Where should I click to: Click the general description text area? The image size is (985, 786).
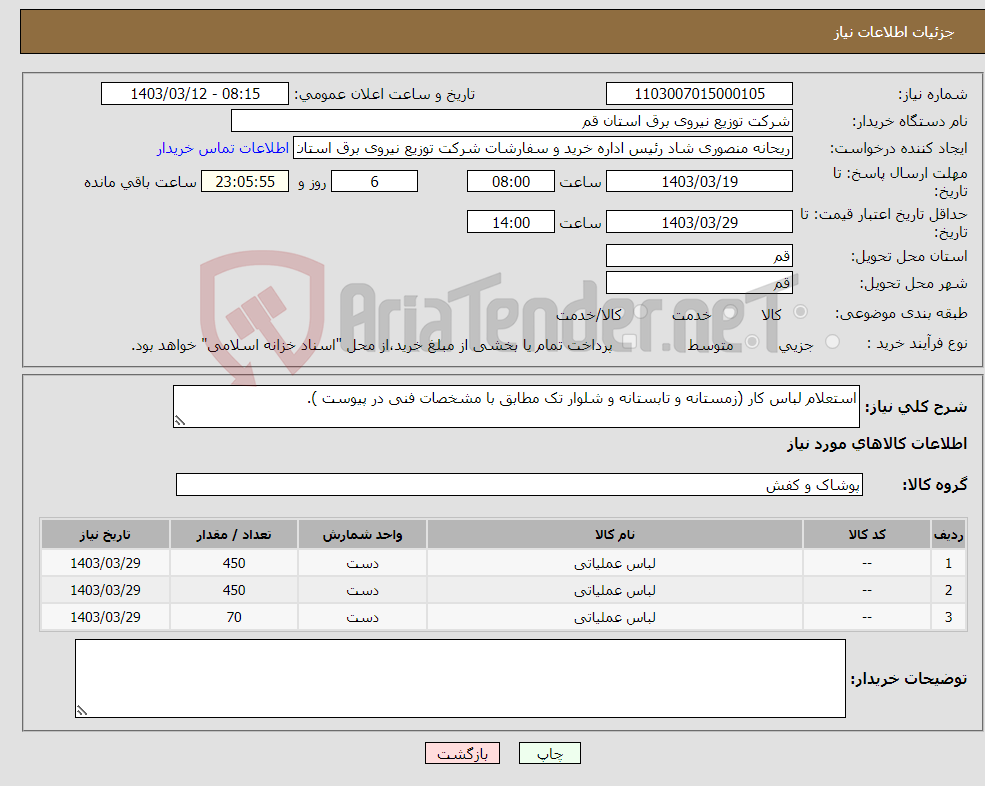coord(516,407)
